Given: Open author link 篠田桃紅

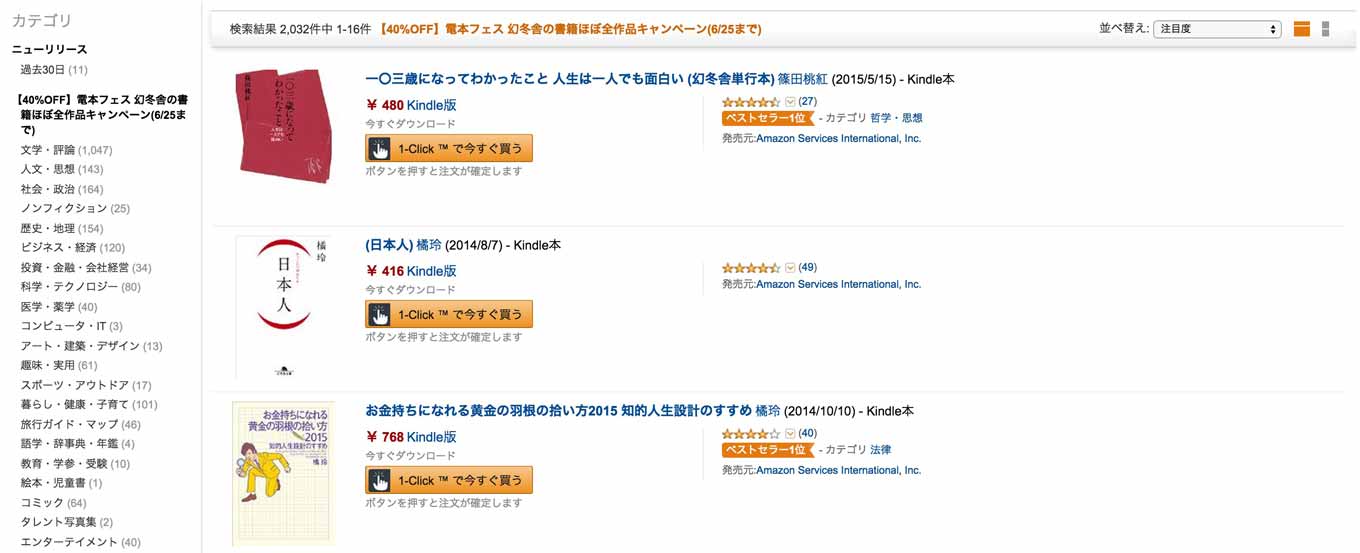Looking at the screenshot, I should (x=803, y=79).
